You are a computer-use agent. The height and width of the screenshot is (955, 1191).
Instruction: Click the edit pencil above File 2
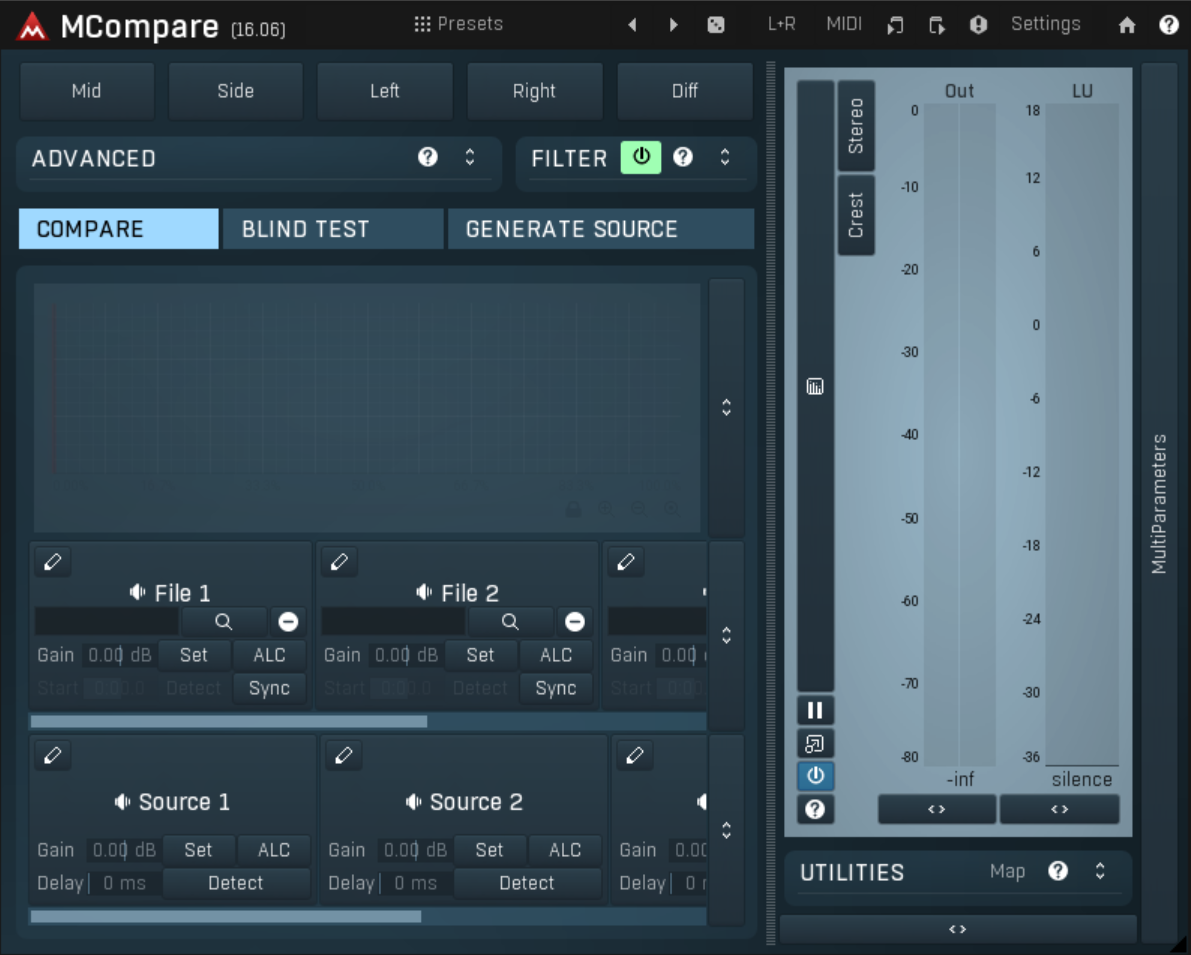coord(340,562)
